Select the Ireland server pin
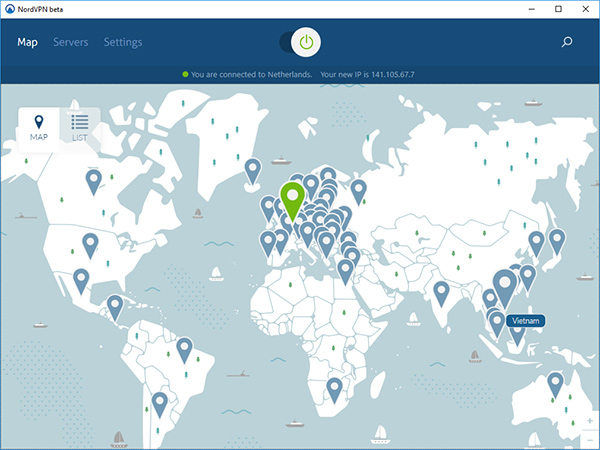Image resolution: width=600 pixels, height=450 pixels. coord(268,209)
